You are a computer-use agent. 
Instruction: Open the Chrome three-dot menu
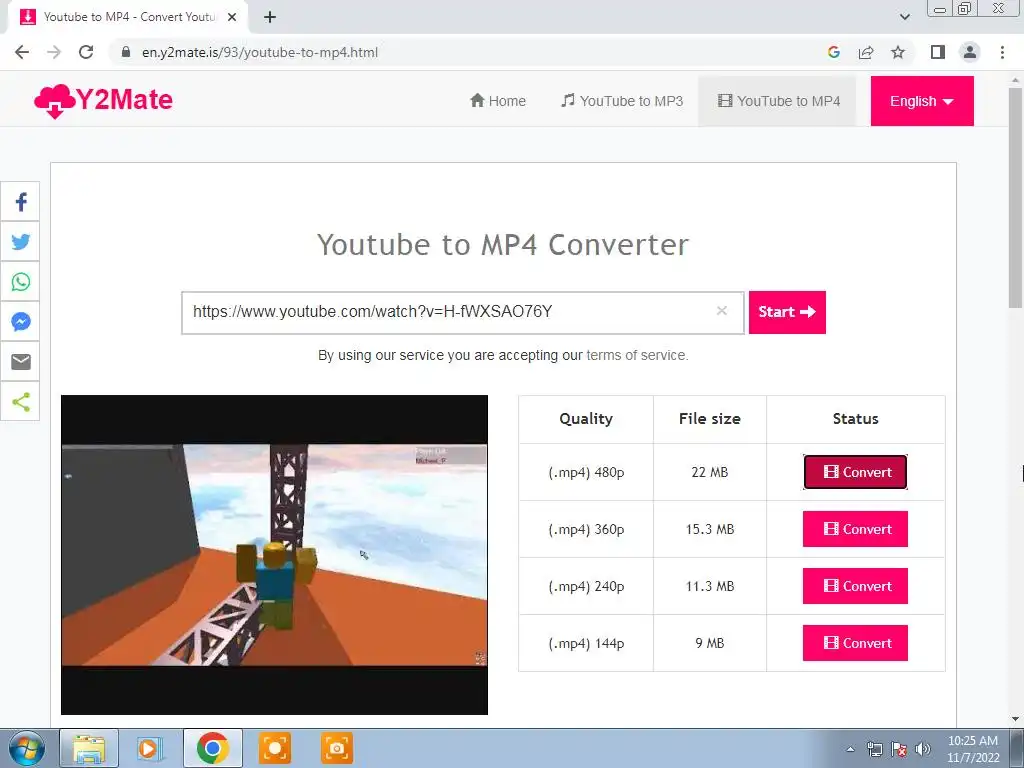tap(1002, 52)
